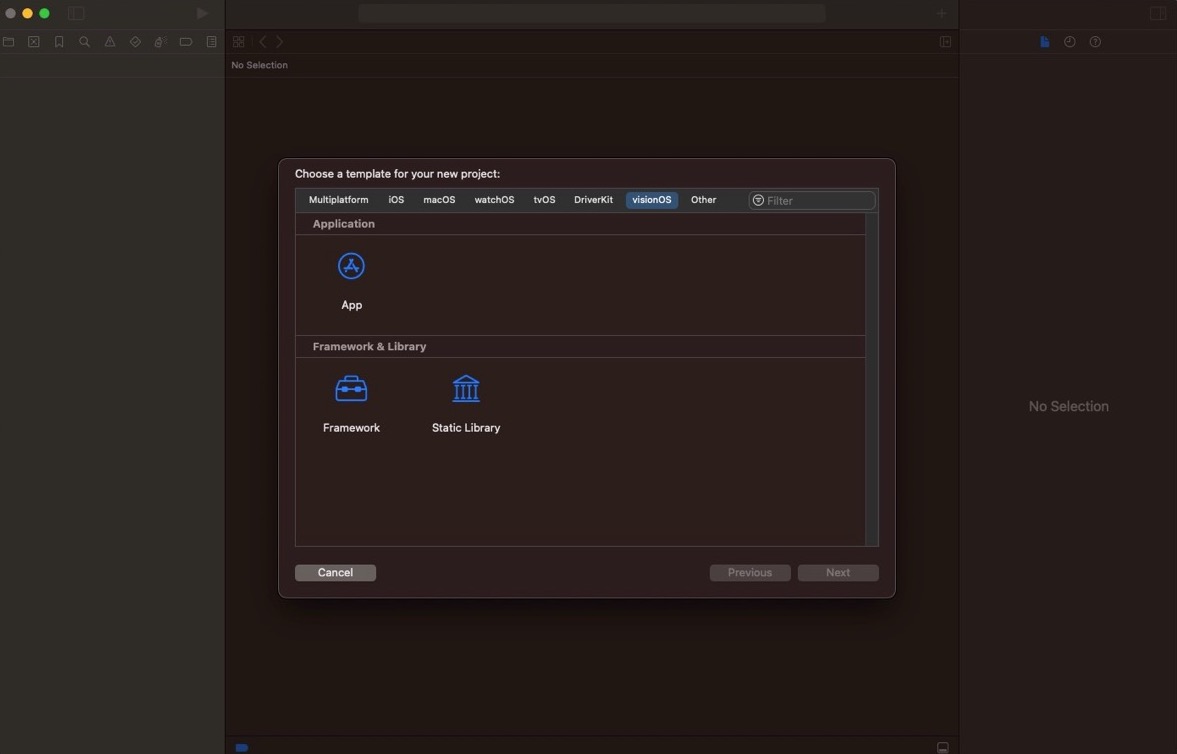Click the filter icon in search field
Viewport: 1177px width, 754px height.
point(758,201)
